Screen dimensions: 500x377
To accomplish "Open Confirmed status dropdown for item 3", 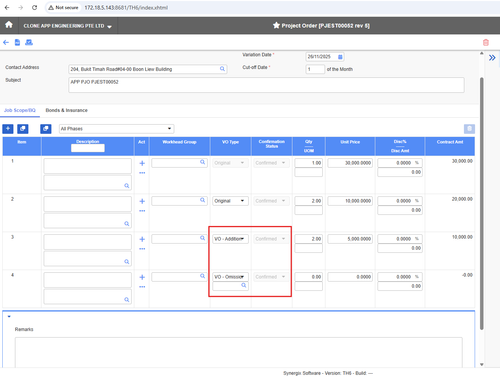I will click(271, 239).
